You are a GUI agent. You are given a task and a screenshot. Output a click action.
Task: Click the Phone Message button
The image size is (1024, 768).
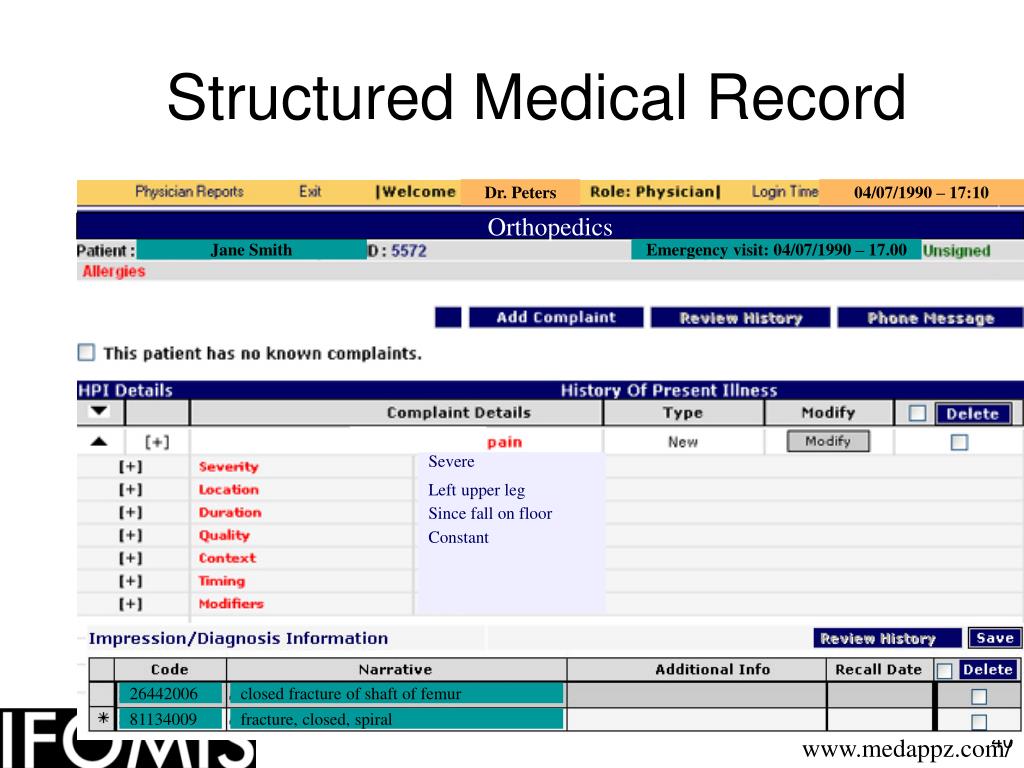click(x=930, y=317)
